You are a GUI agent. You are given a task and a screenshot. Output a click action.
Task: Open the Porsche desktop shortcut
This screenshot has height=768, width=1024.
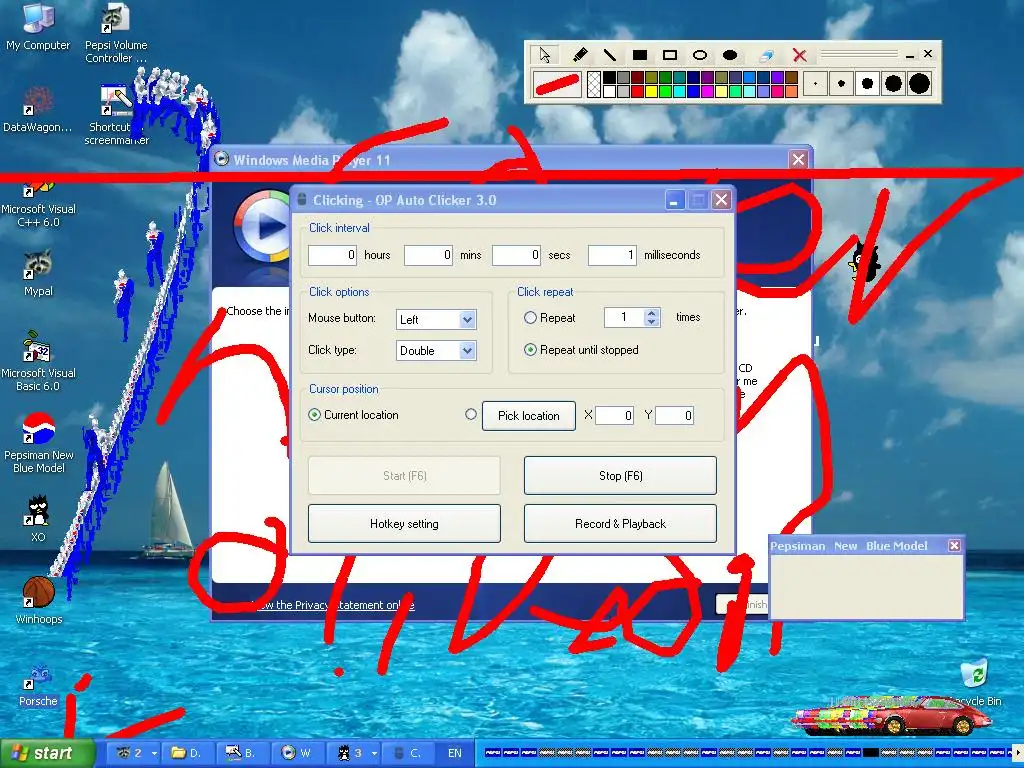pyautogui.click(x=38, y=684)
